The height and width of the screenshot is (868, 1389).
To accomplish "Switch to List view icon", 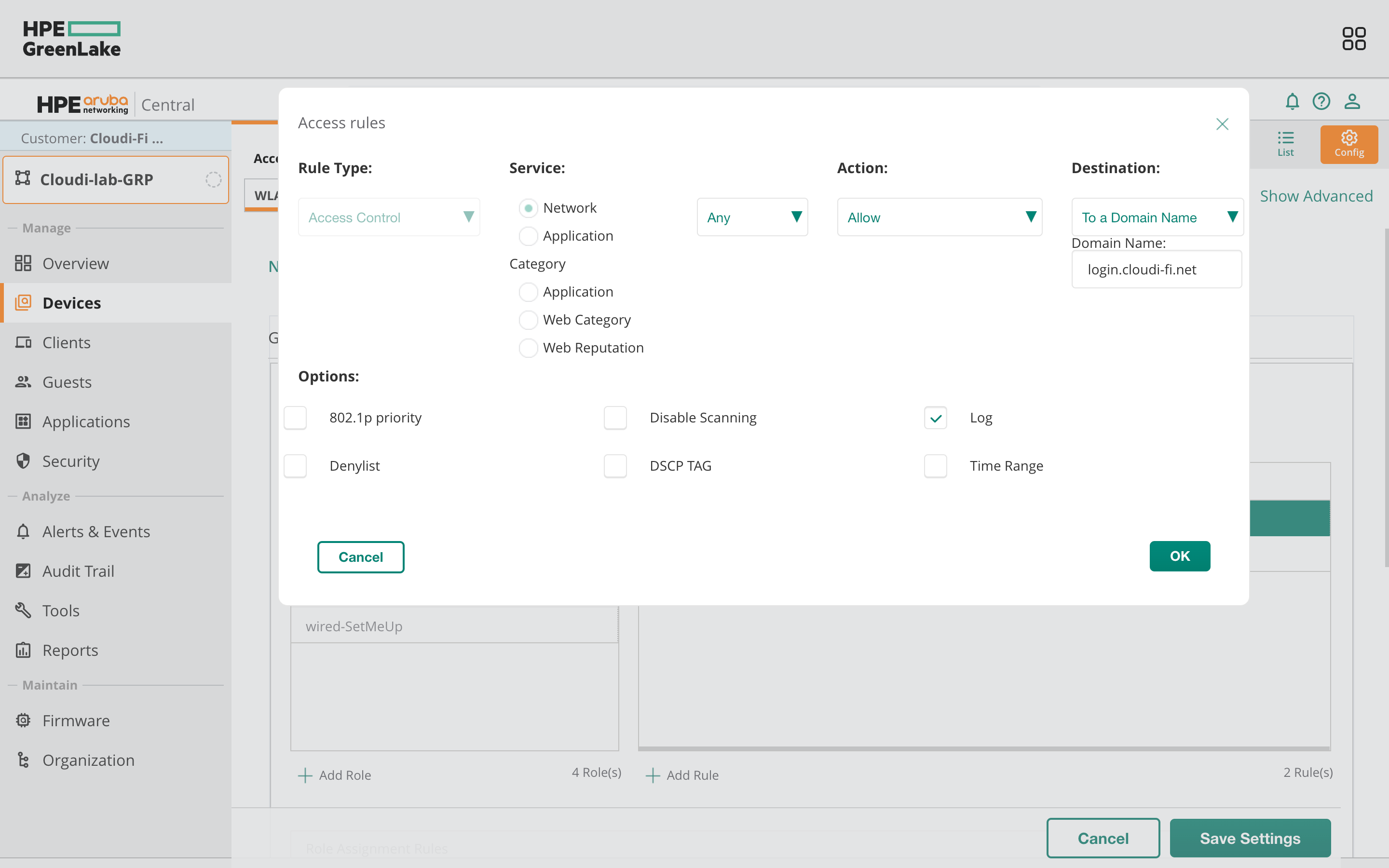I will tap(1285, 144).
